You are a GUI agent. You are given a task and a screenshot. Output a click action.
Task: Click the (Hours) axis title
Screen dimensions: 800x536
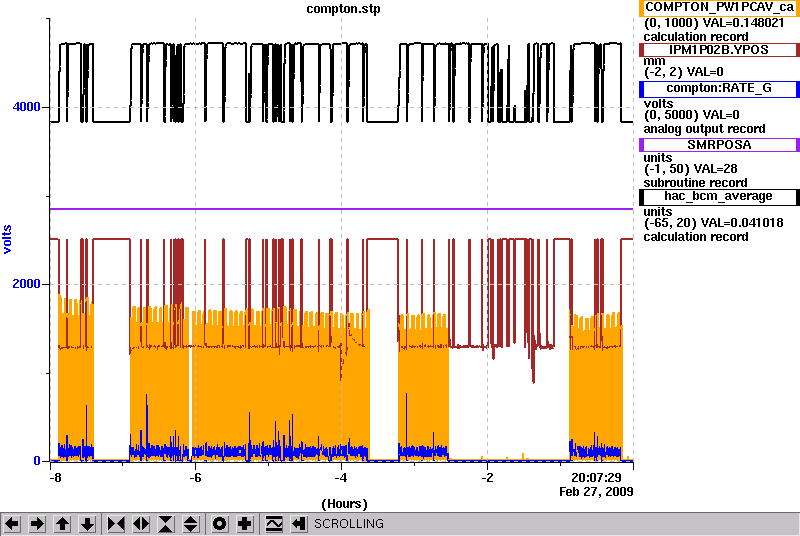(344, 504)
